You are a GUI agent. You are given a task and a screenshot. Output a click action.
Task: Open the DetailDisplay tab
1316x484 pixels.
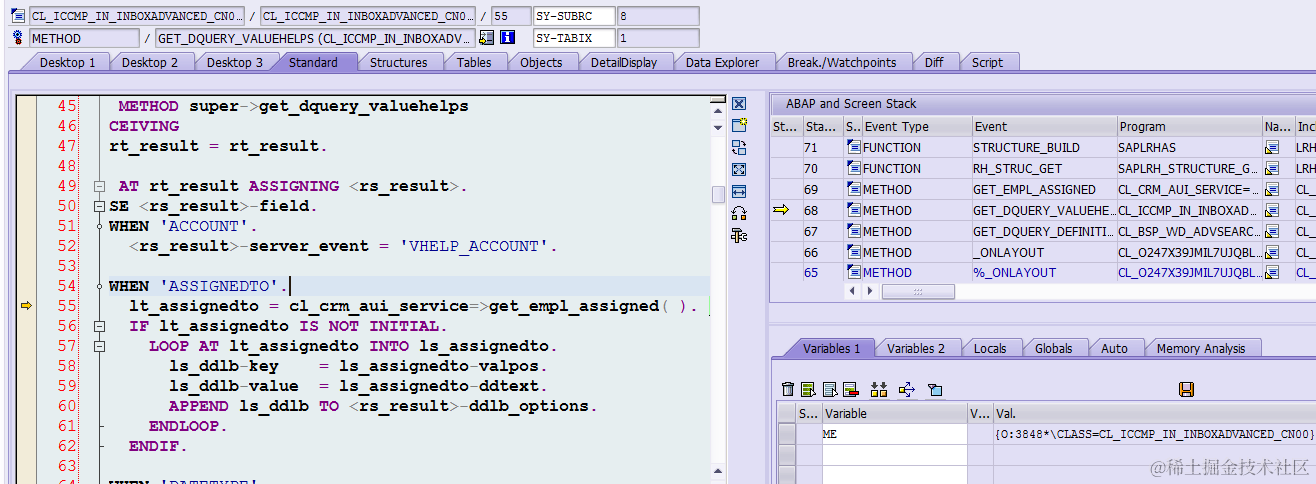[x=624, y=62]
